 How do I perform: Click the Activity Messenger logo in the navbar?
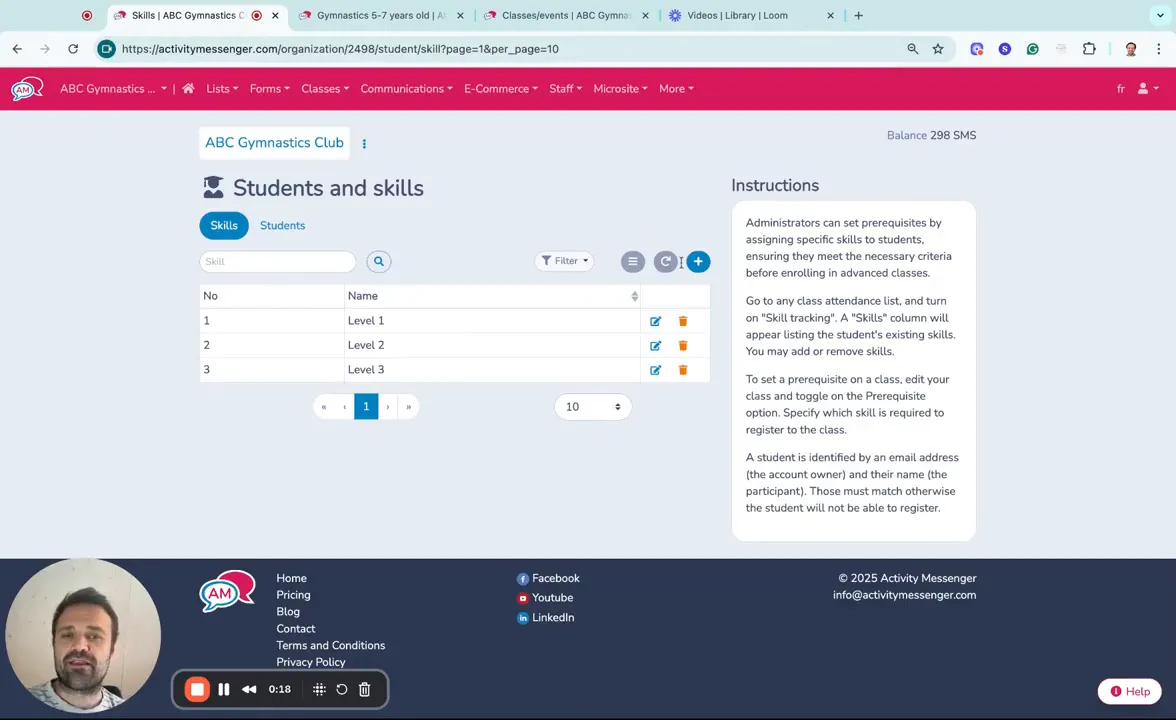26,89
